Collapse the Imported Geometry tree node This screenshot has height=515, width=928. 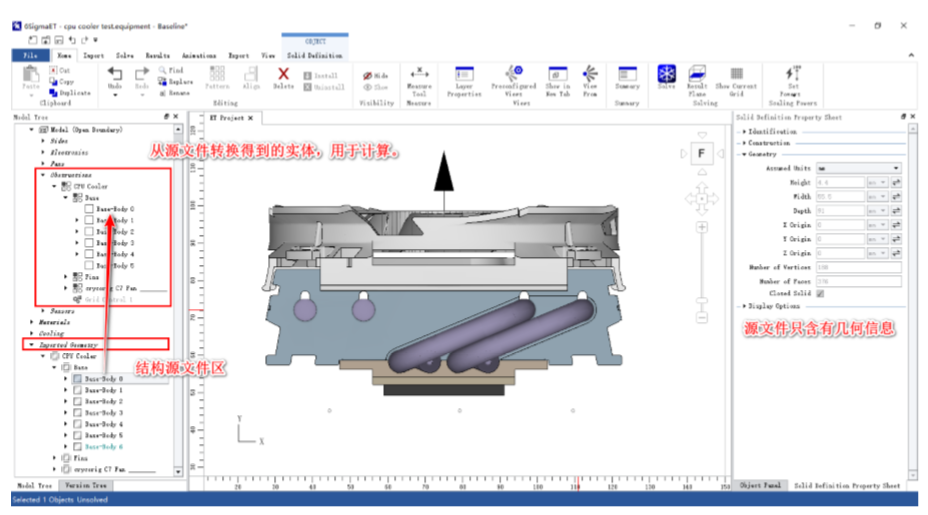pos(31,345)
